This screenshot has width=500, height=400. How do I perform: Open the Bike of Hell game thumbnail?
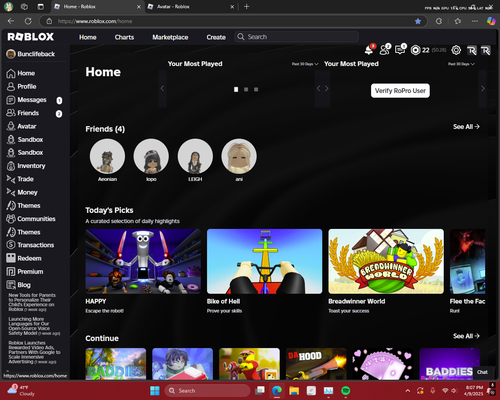[265, 261]
